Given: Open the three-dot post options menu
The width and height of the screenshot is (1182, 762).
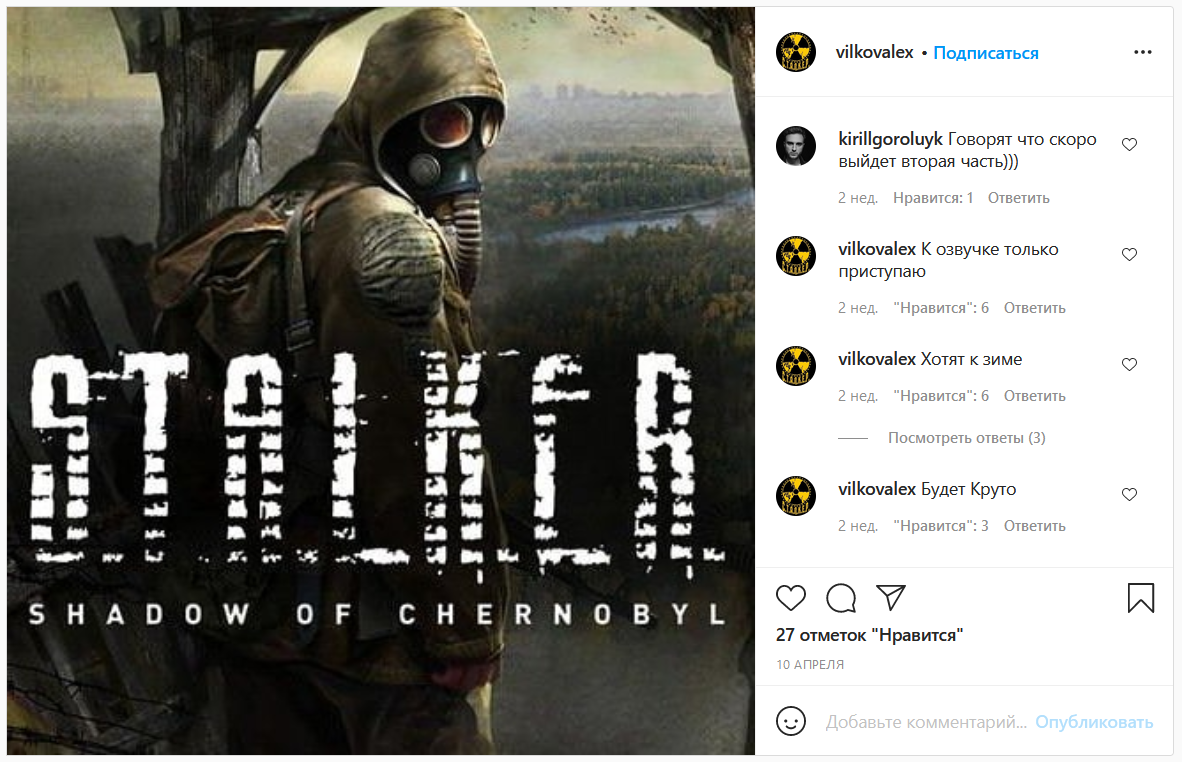Looking at the screenshot, I should [x=1143, y=52].
